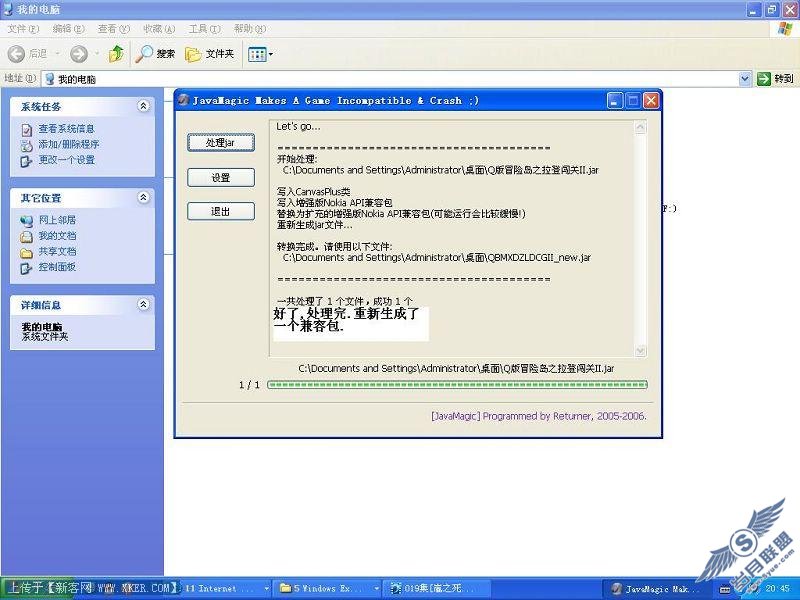Open the Back button history dropdown arrow
The width and height of the screenshot is (800, 600).
[57, 54]
